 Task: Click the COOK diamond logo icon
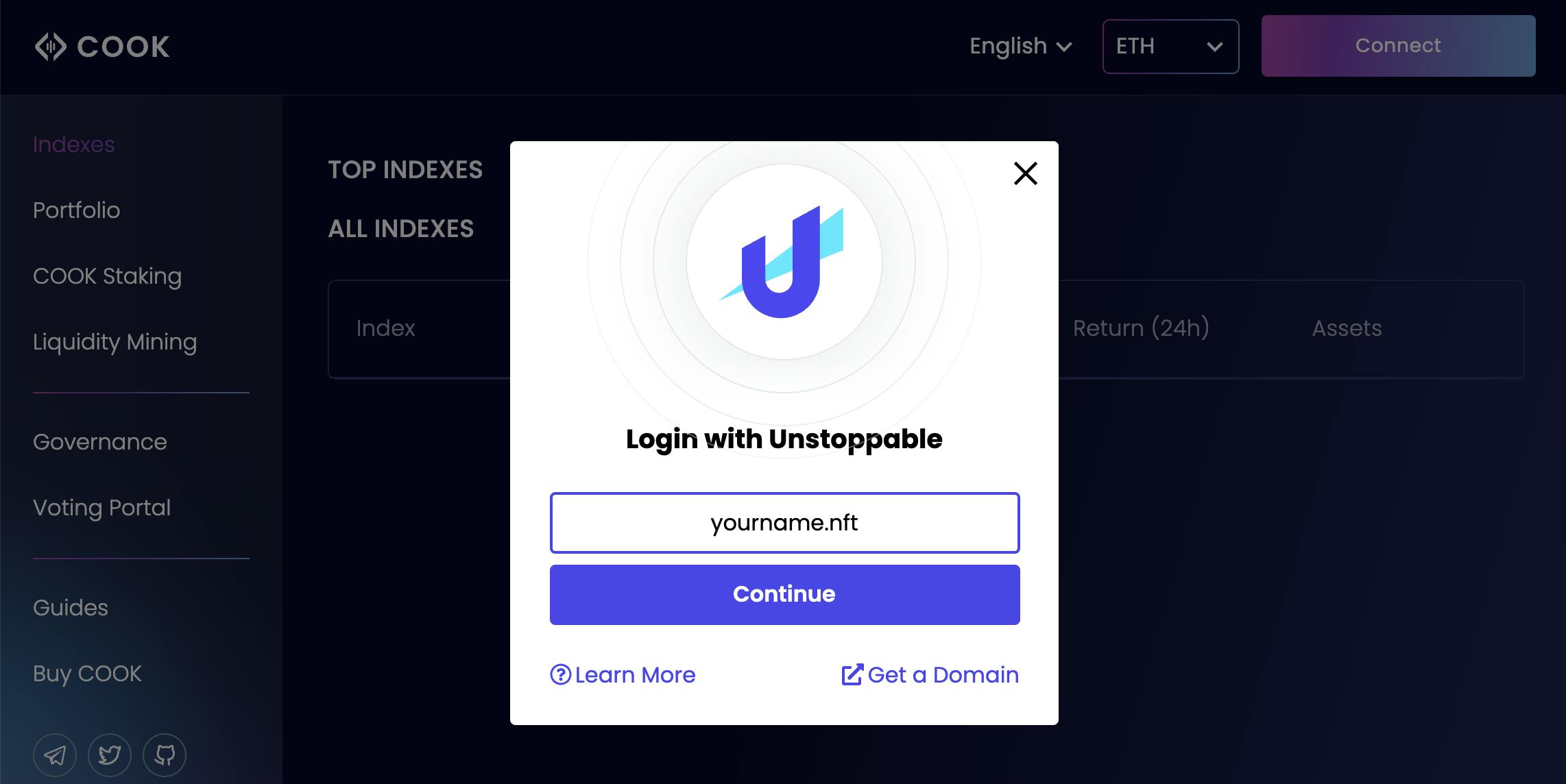48,45
